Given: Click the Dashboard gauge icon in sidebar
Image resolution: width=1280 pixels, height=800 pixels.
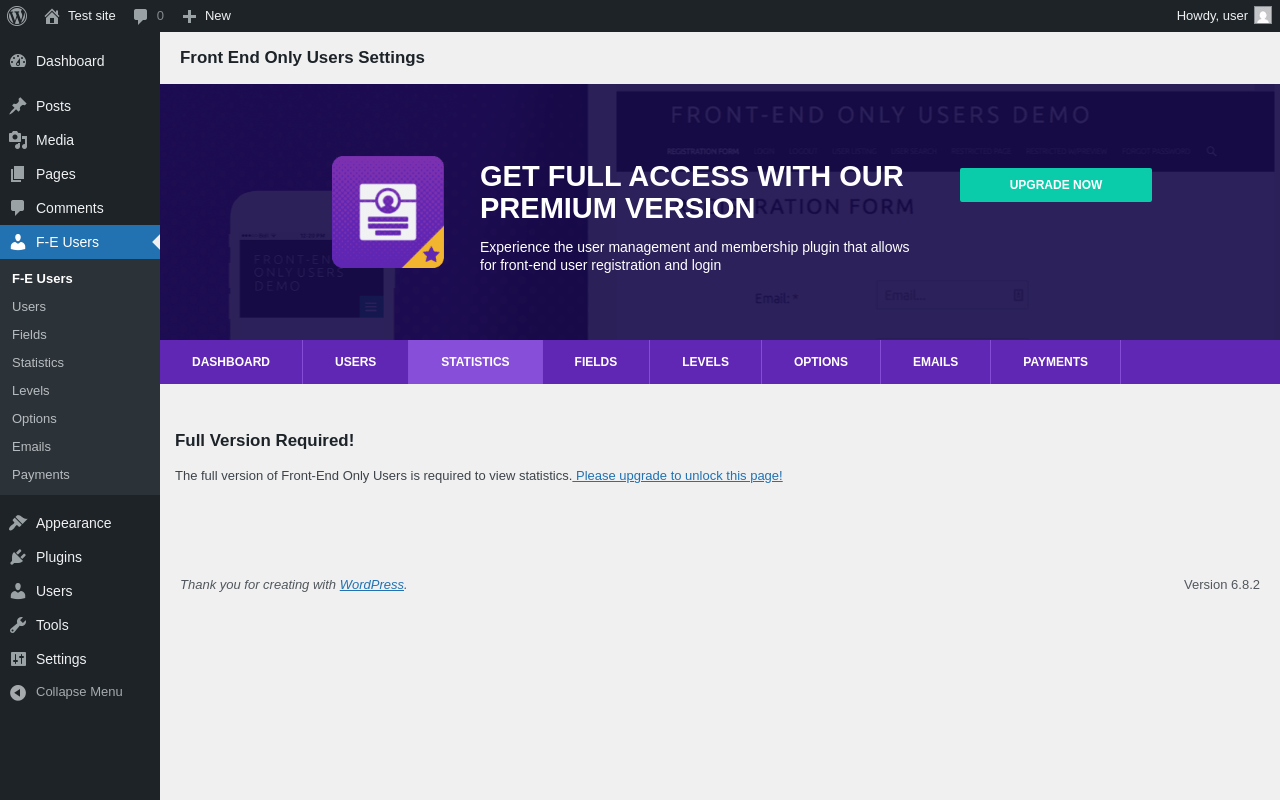Looking at the screenshot, I should 18,61.
